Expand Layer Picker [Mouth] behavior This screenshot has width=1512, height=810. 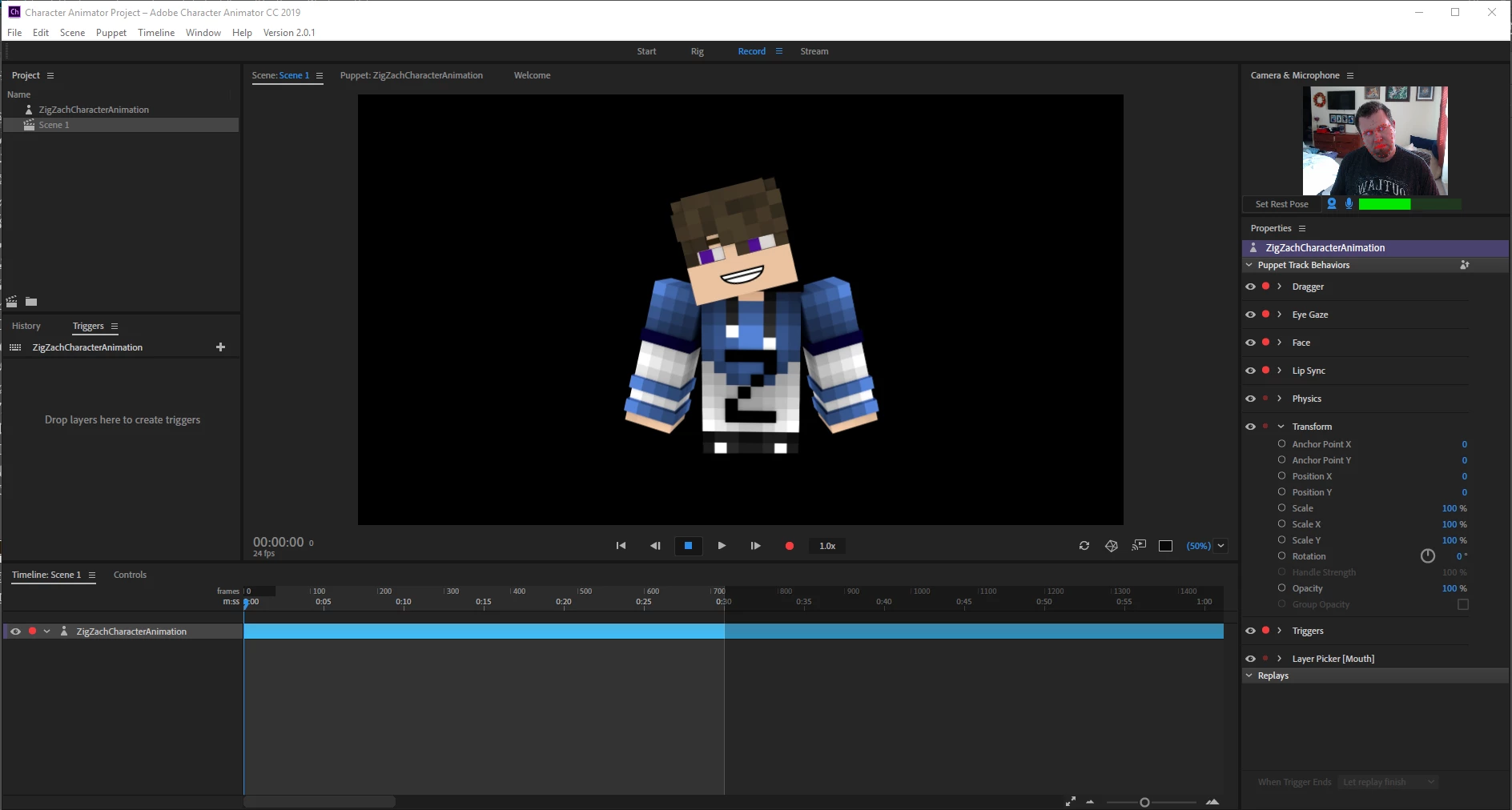pos(1280,659)
